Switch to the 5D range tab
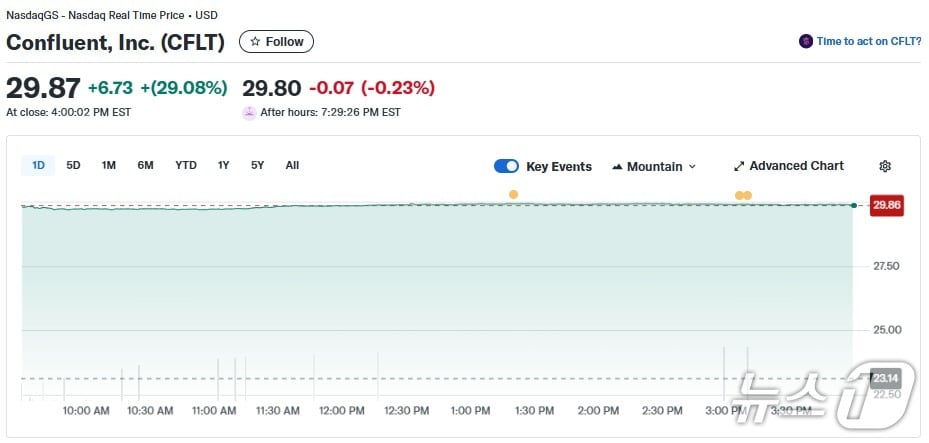The image size is (929, 443). (73, 165)
